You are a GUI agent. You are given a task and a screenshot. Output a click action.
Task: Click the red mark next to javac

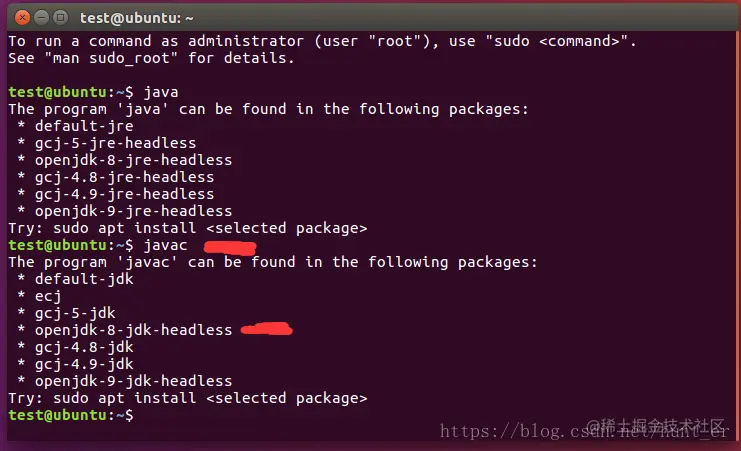[230, 247]
